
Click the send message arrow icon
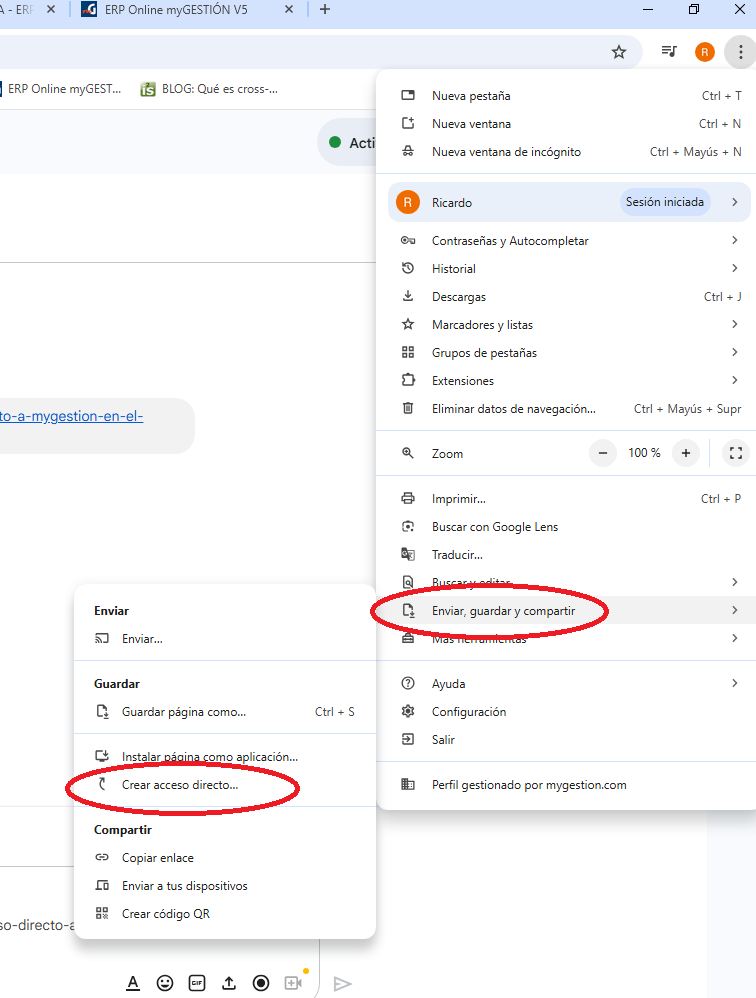tap(342, 983)
